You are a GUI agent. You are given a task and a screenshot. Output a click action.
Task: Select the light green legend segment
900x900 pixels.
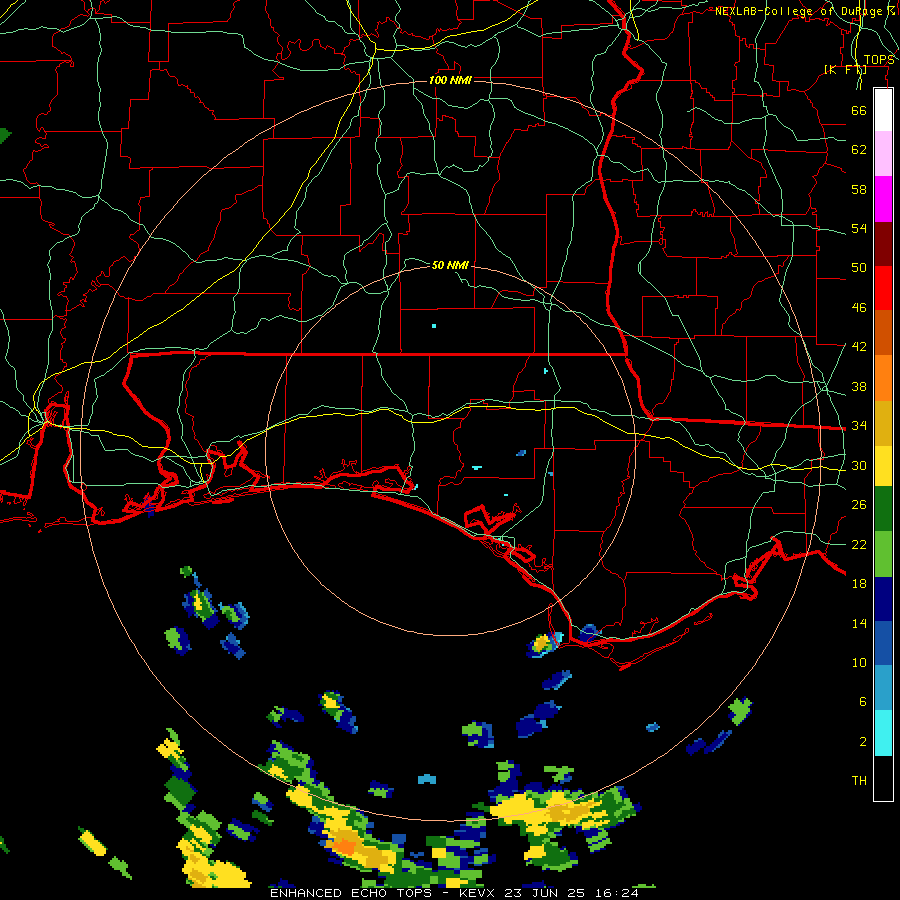(x=883, y=554)
